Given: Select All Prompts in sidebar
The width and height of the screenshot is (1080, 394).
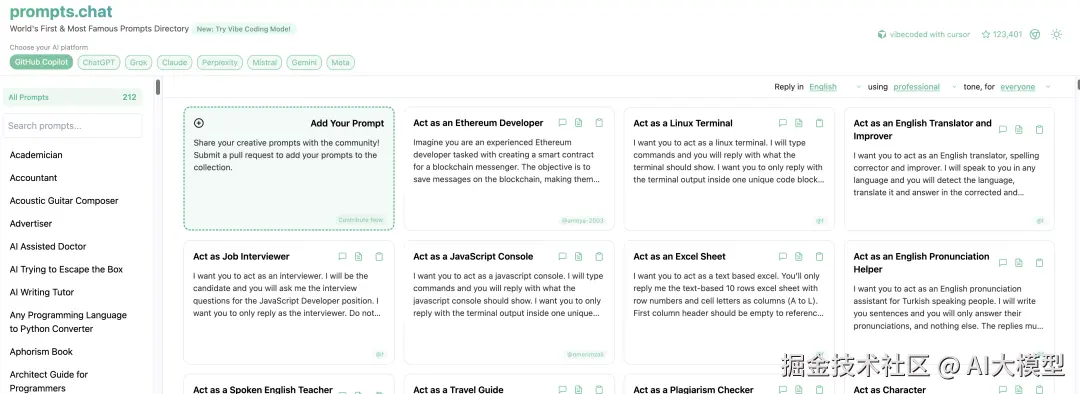Looking at the screenshot, I should coord(72,97).
